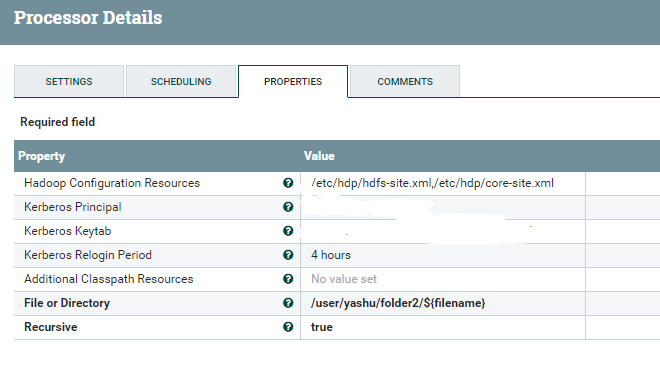Image resolution: width=660 pixels, height=387 pixels.
Task: Click the Required field label
Action: pos(58,122)
